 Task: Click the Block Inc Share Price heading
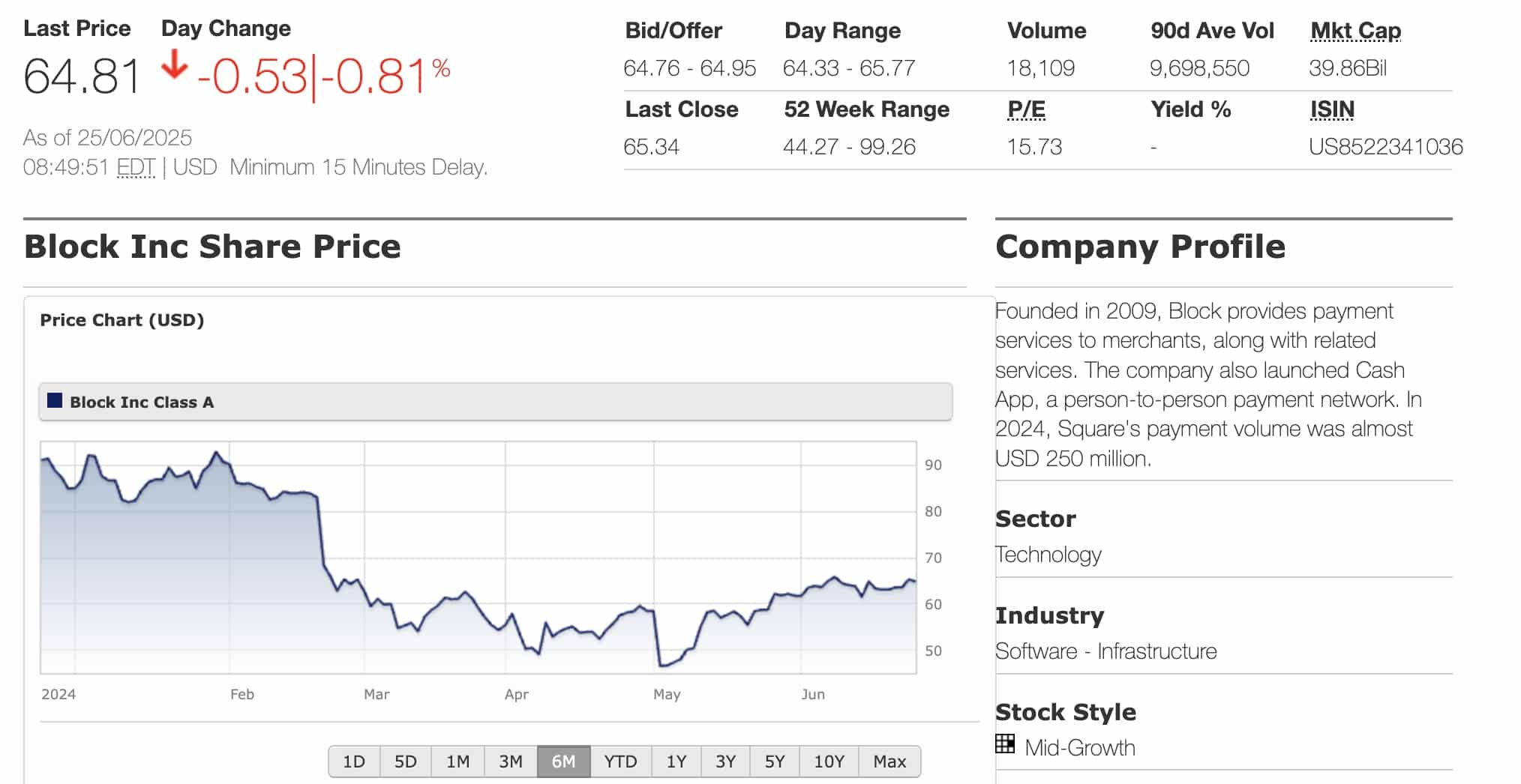[x=212, y=245]
